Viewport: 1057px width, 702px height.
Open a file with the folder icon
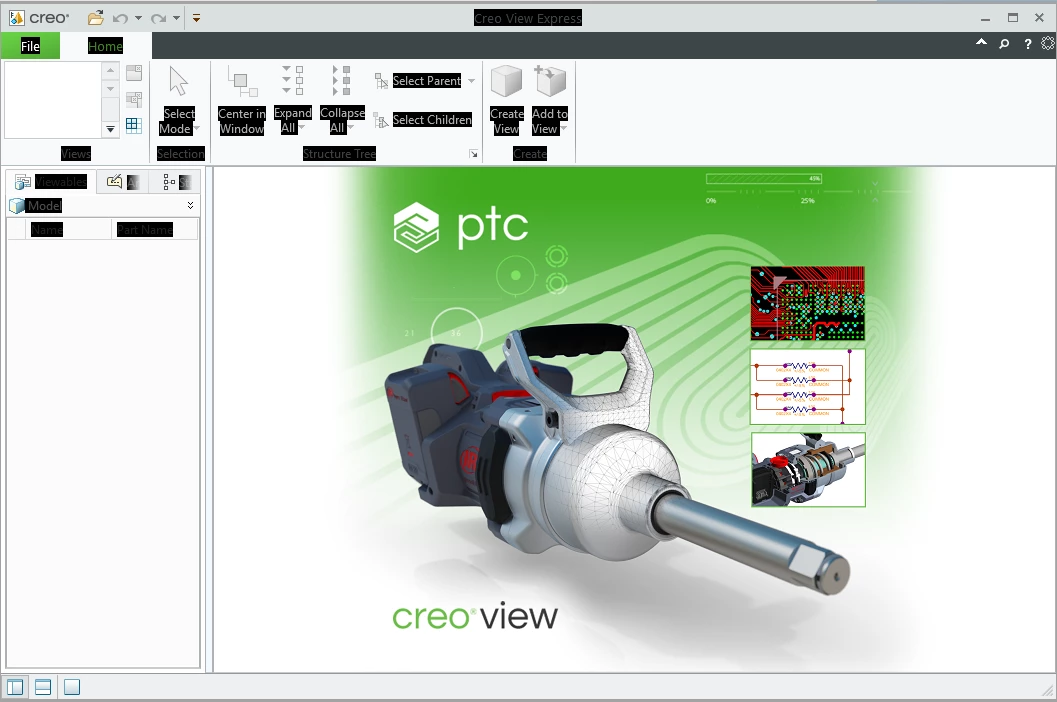tap(96, 18)
